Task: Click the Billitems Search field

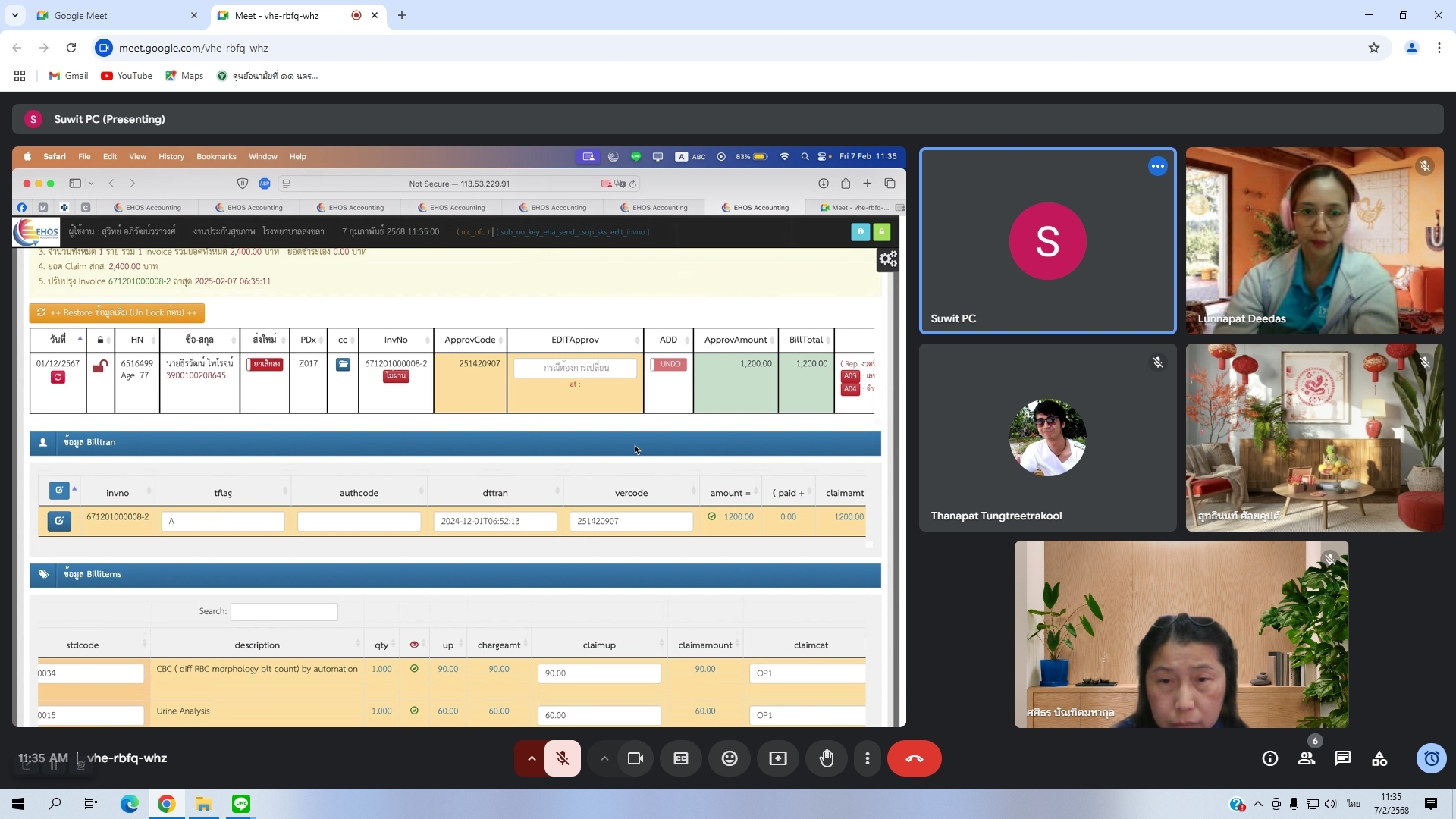Action: coord(284,612)
